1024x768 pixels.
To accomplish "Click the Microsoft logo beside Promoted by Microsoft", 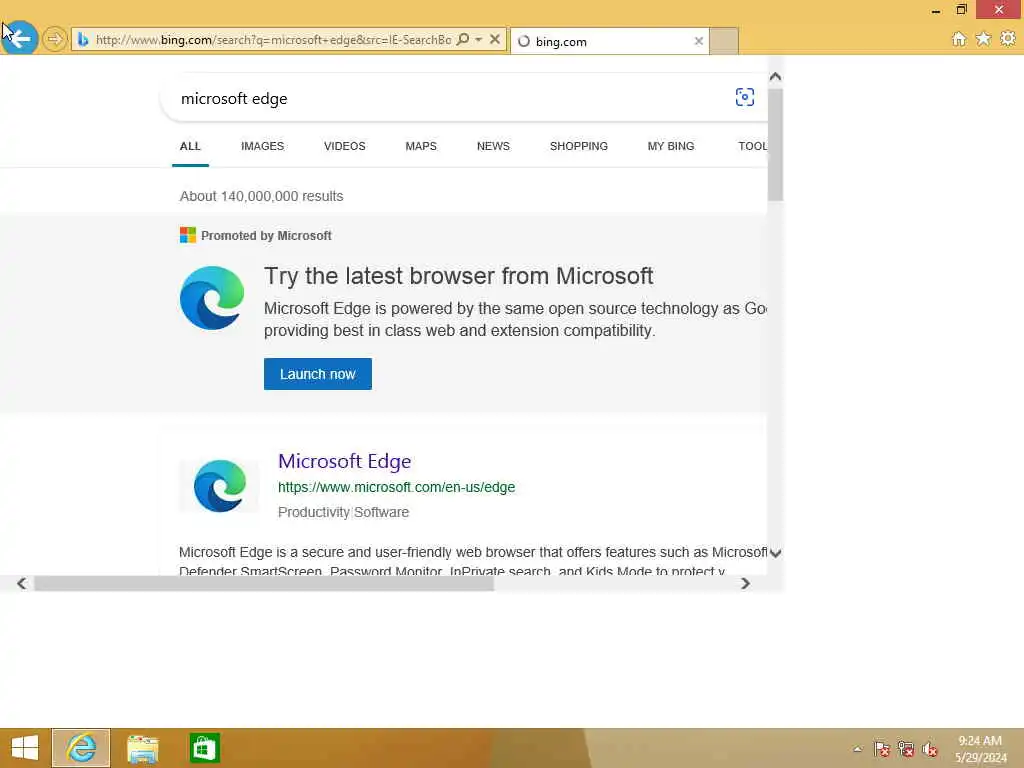I will pyautogui.click(x=187, y=235).
